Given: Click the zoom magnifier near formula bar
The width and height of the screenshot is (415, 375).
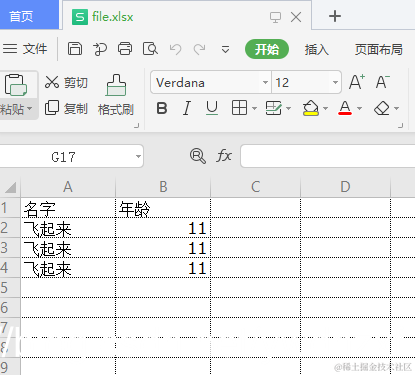Looking at the screenshot, I should tap(198, 156).
